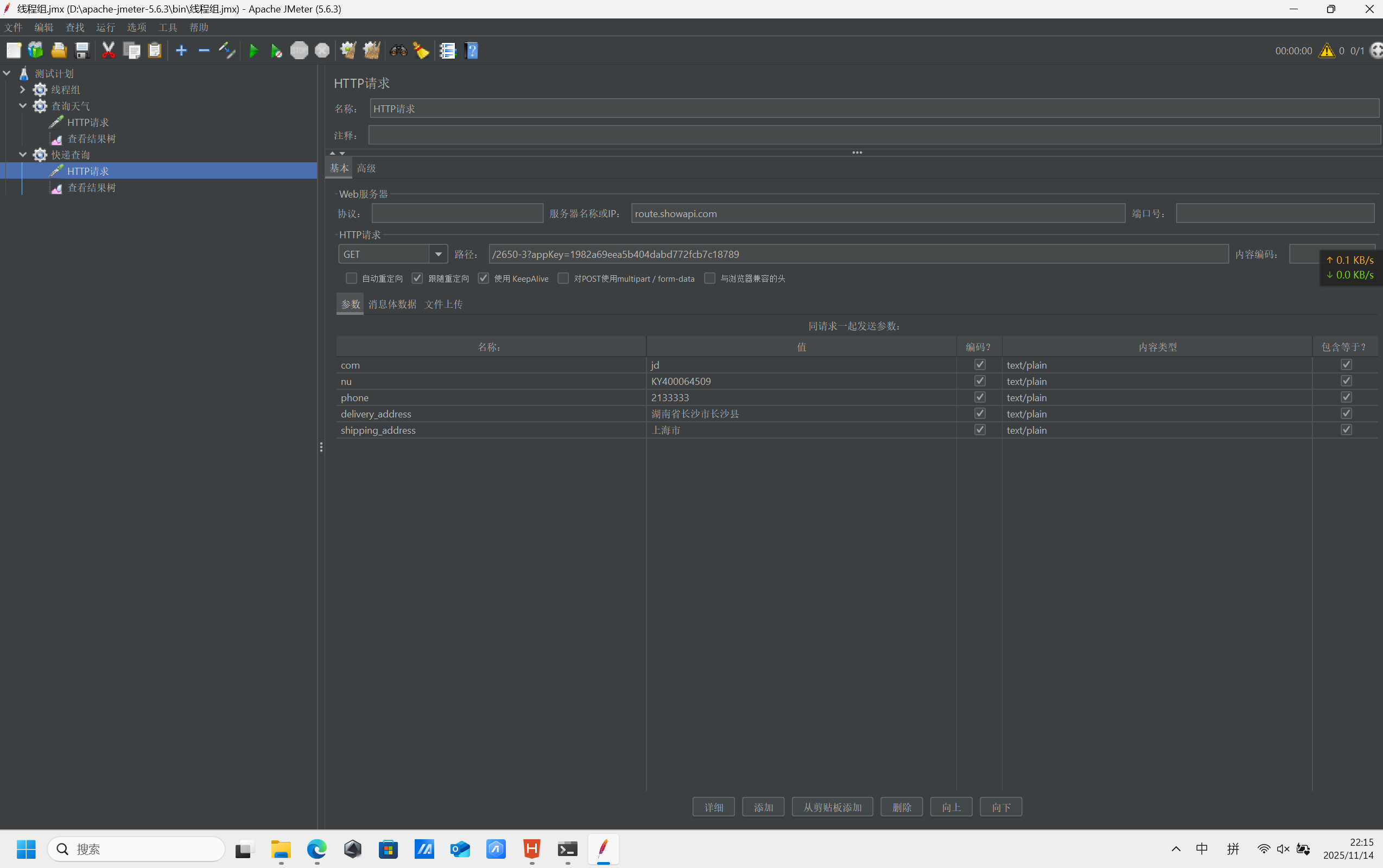This screenshot has height=868, width=1383.
Task: Open the GET method dropdown
Action: [x=438, y=254]
